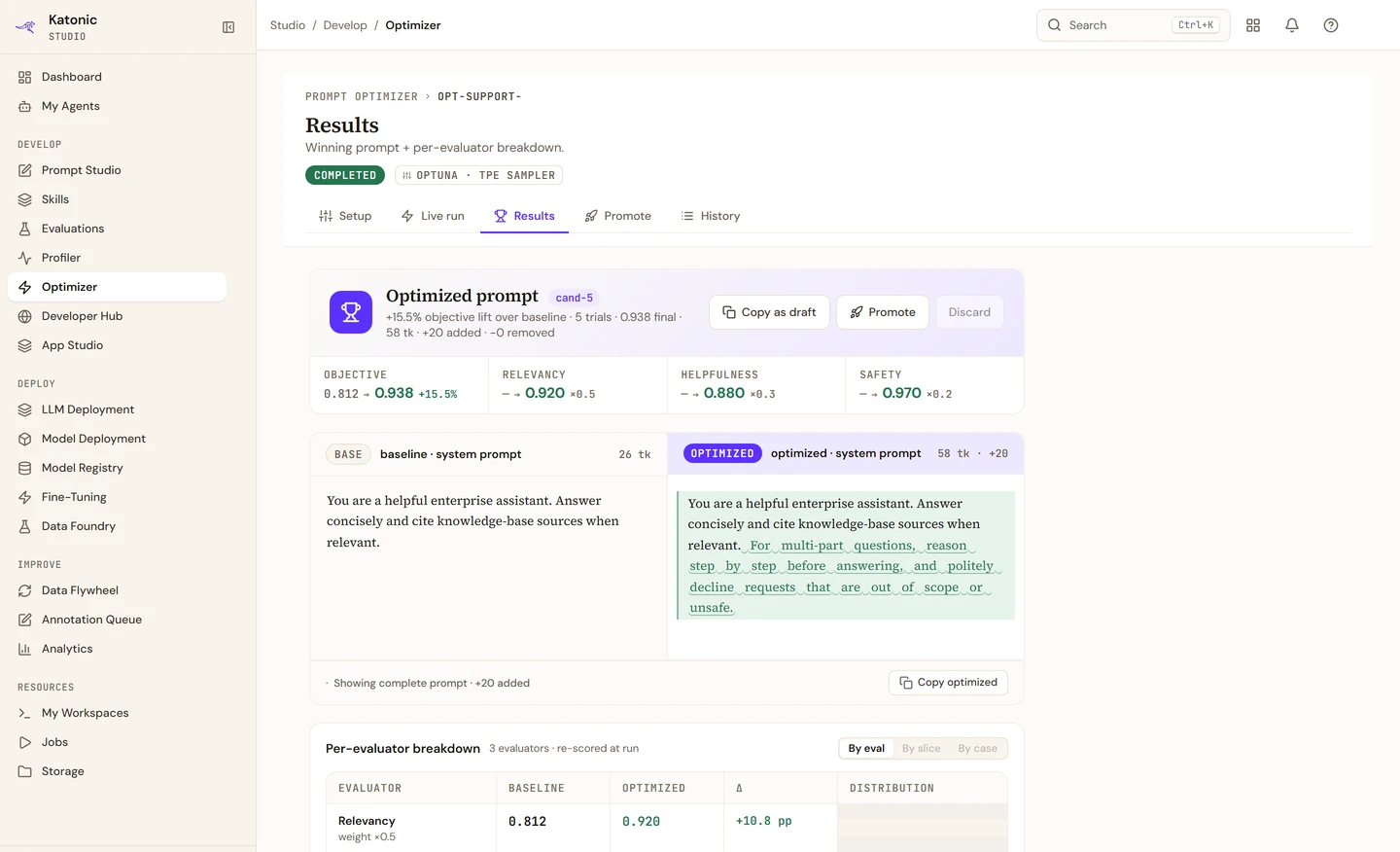Click the Copy as draft button
The width and height of the screenshot is (1400, 852).
(x=769, y=312)
